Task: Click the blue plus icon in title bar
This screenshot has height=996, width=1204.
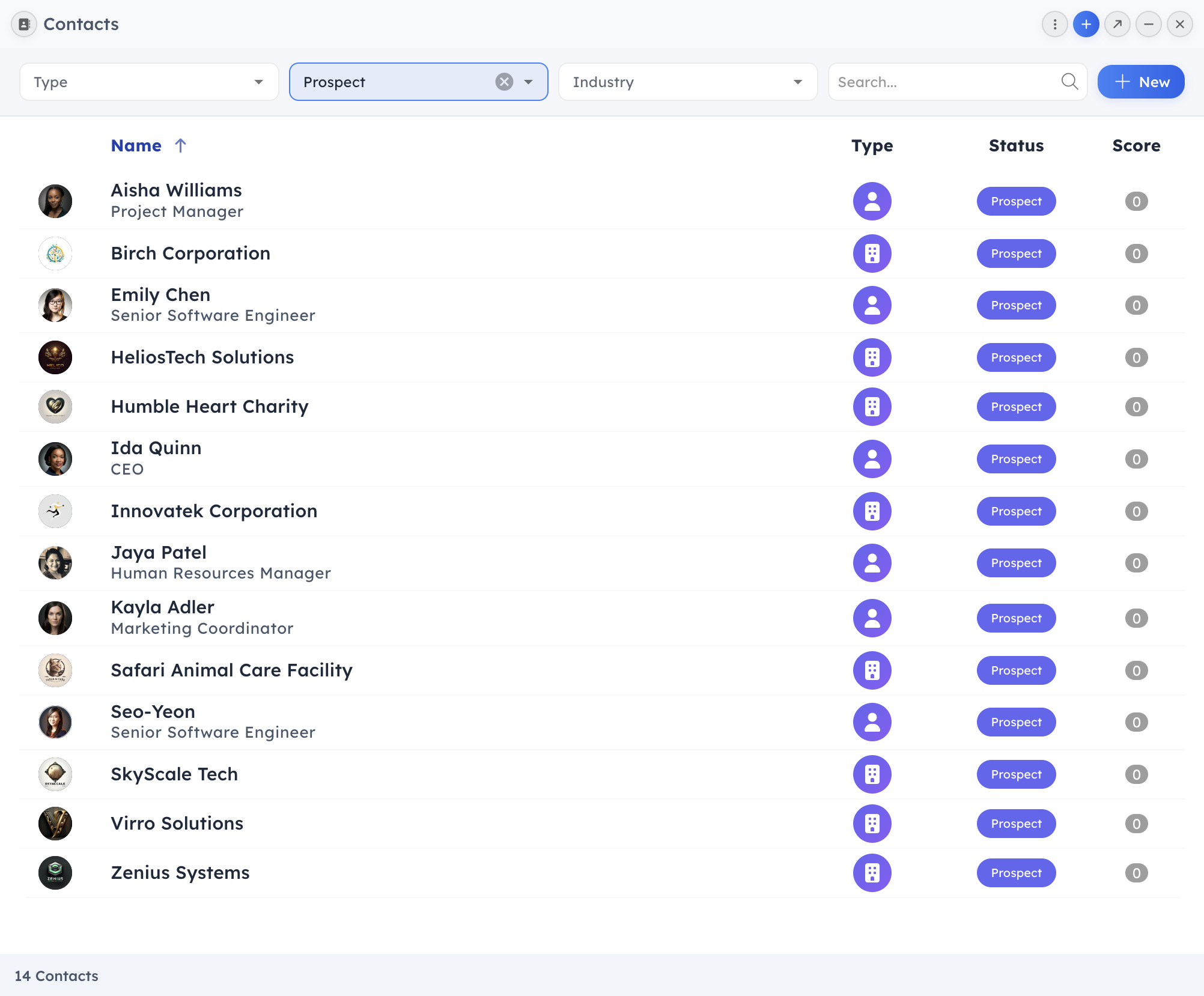Action: pos(1086,25)
